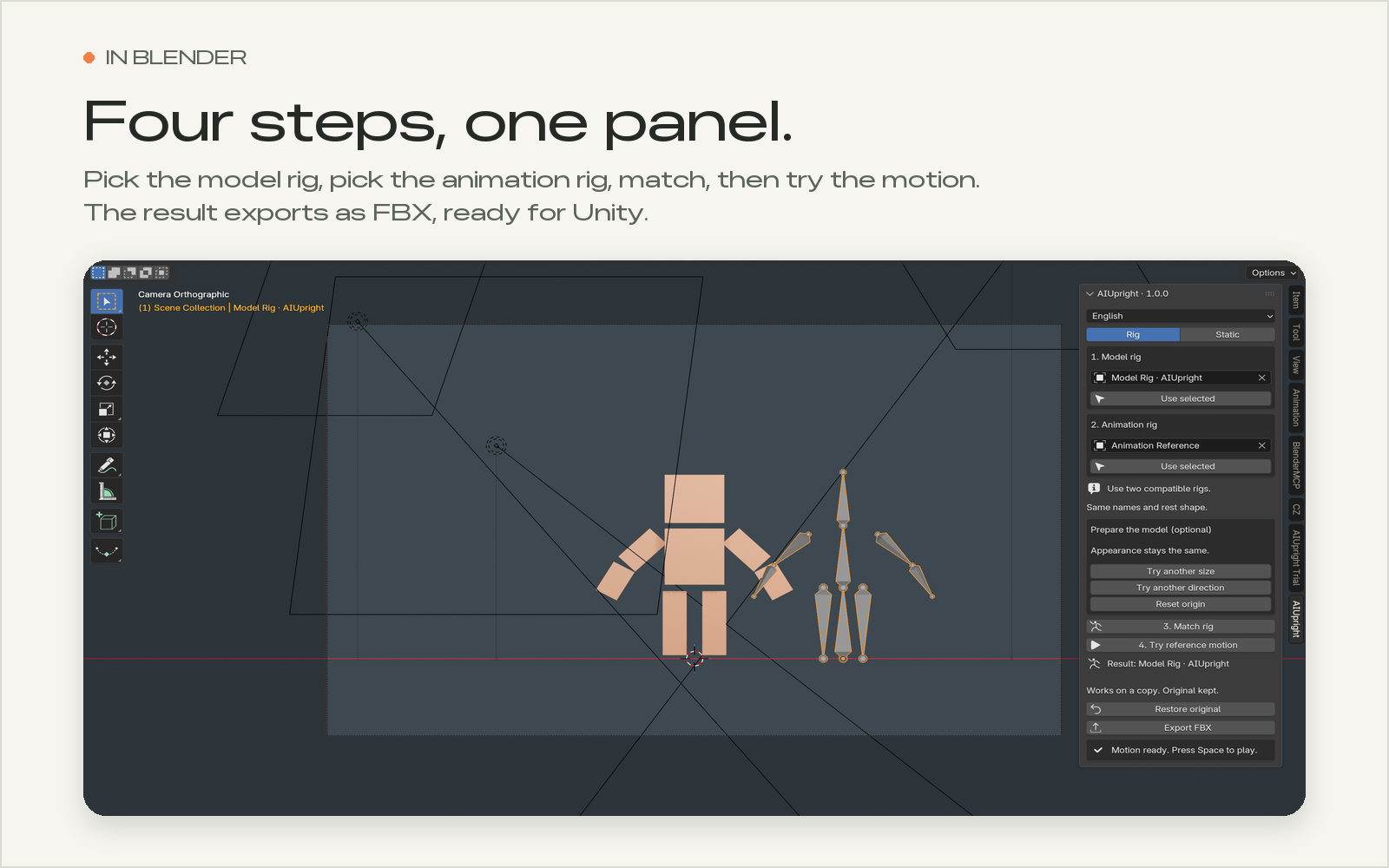Screen dimensions: 1389x868
Task: Choose the Rotate tool
Action: point(107,383)
